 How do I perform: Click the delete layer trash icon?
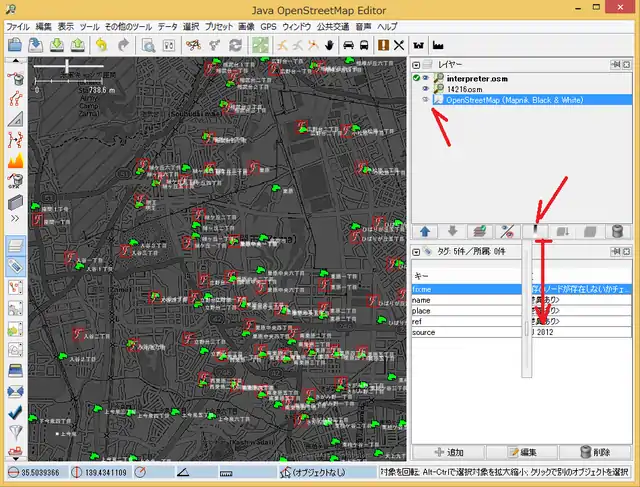point(617,232)
